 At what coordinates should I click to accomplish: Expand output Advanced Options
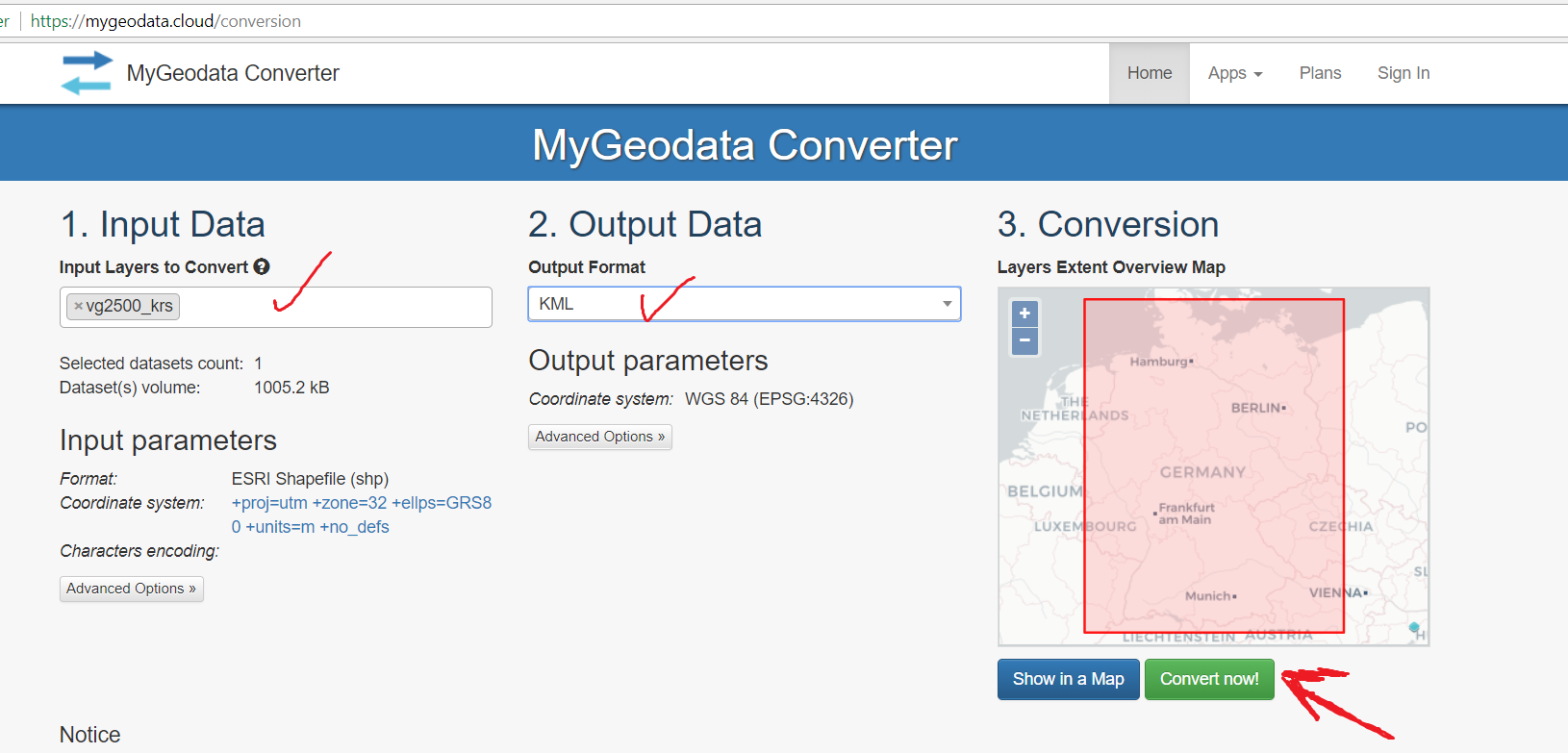click(599, 437)
